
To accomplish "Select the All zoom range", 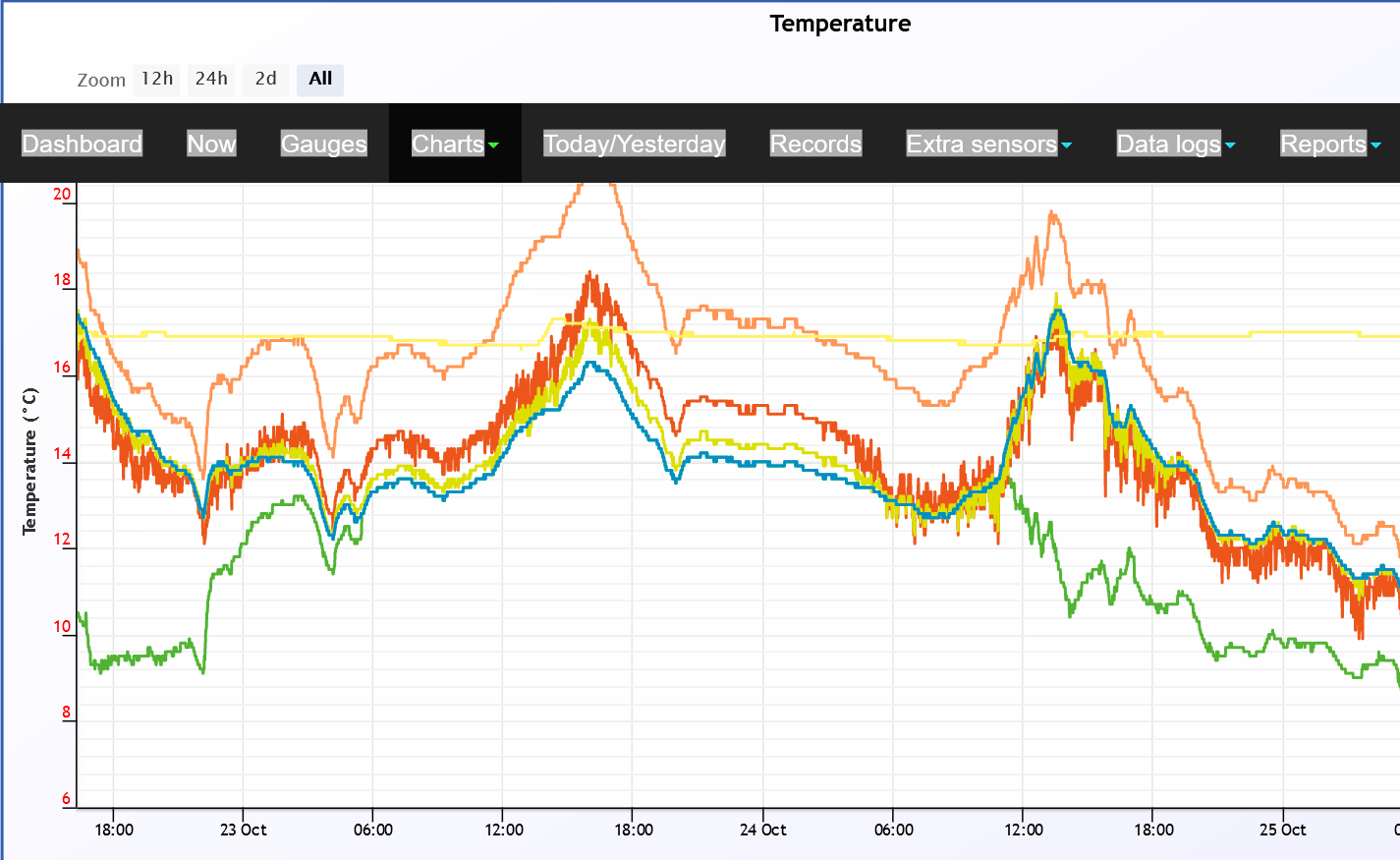I will [x=320, y=79].
